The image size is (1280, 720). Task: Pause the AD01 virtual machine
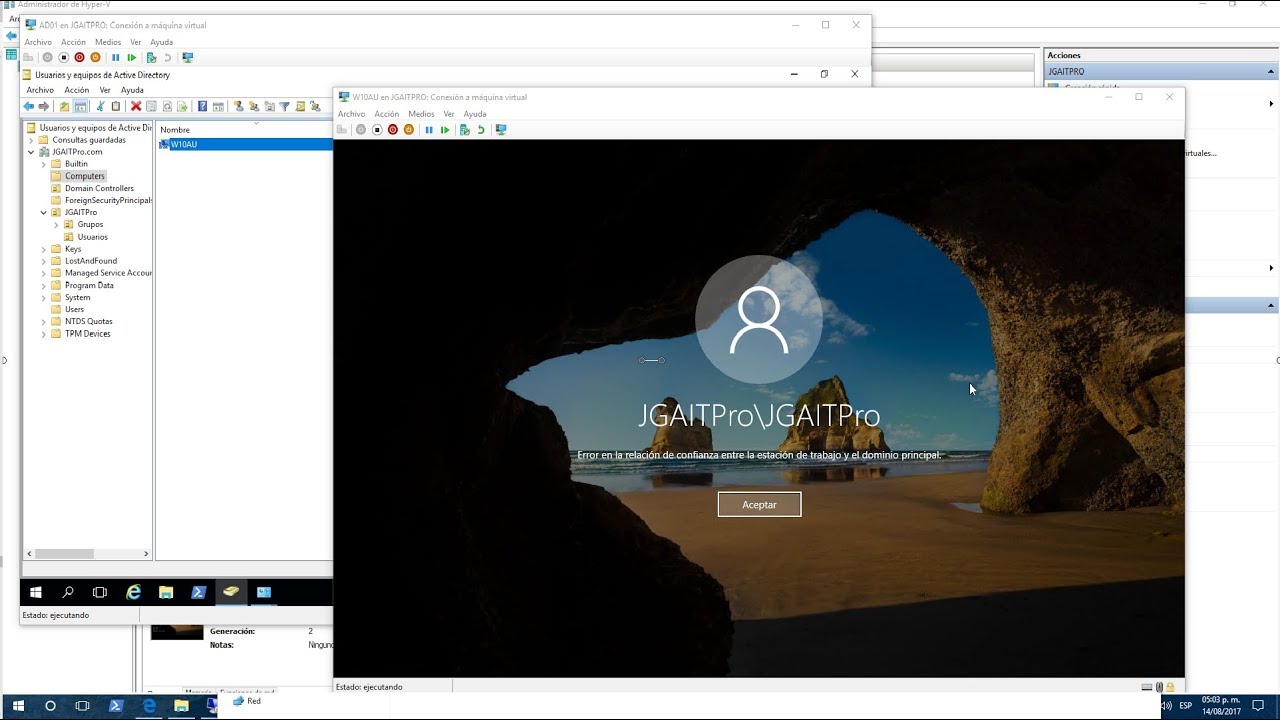tap(115, 57)
